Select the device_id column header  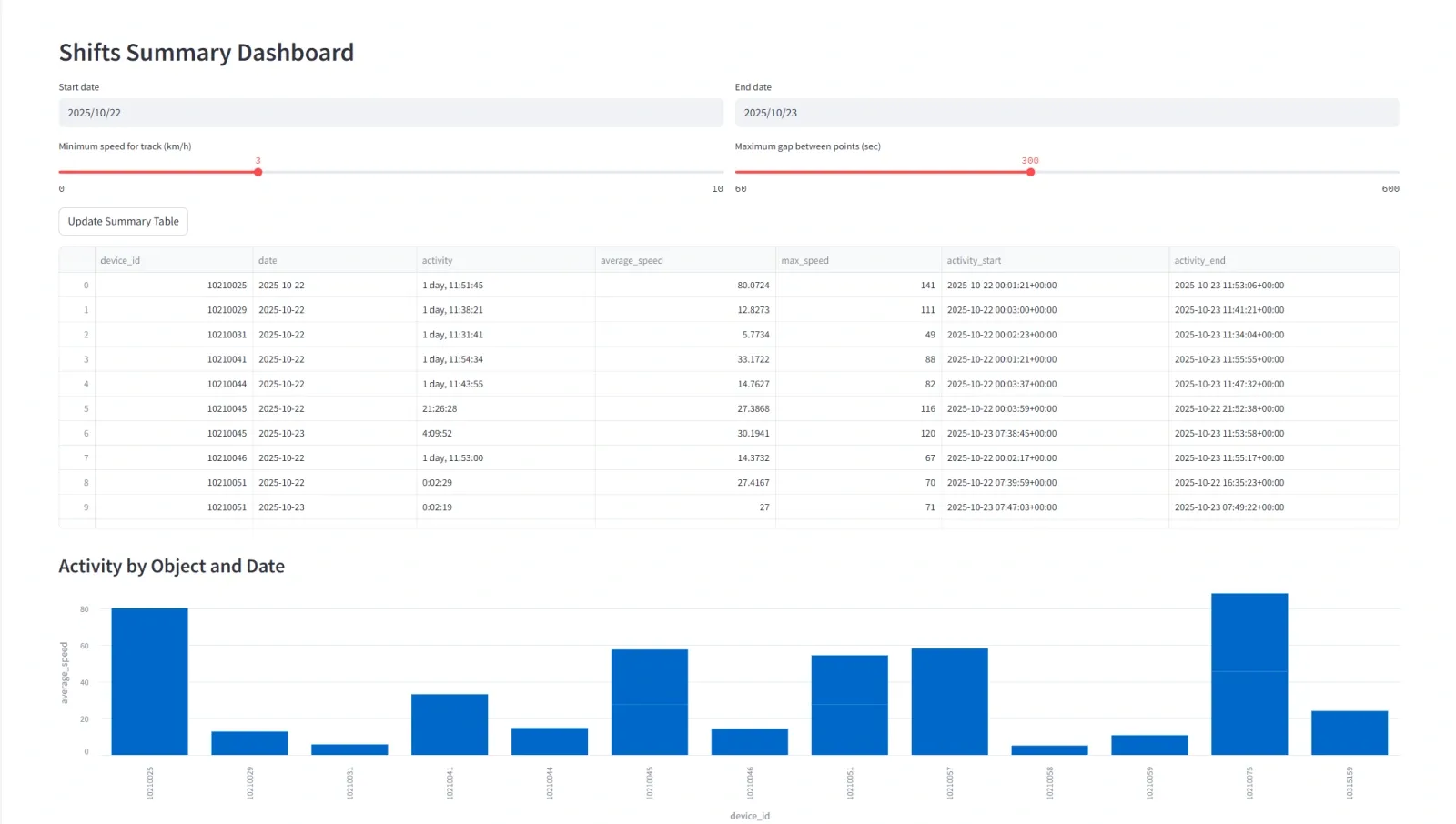pyautogui.click(x=120, y=260)
